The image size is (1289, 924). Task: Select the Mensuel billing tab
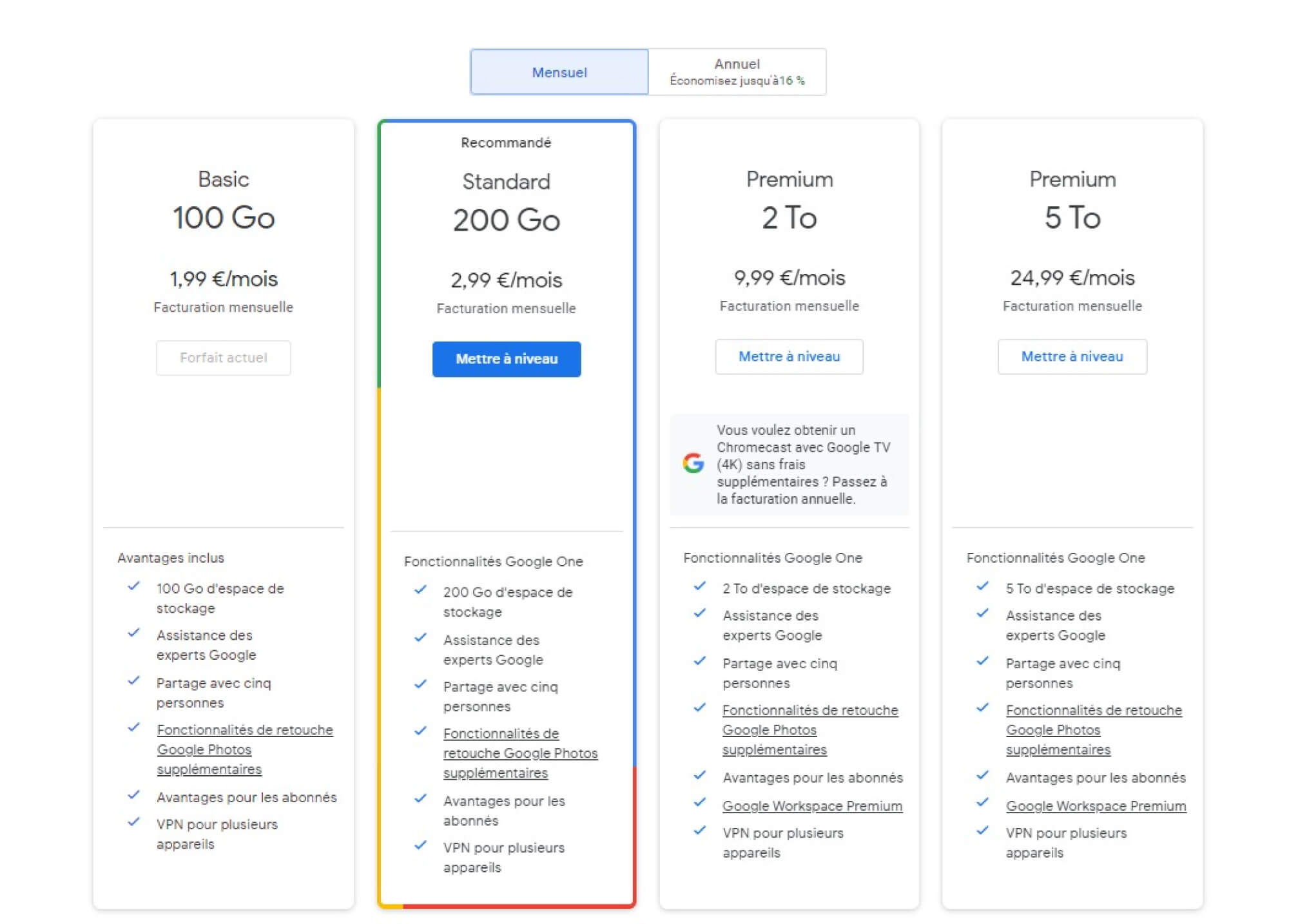click(558, 72)
